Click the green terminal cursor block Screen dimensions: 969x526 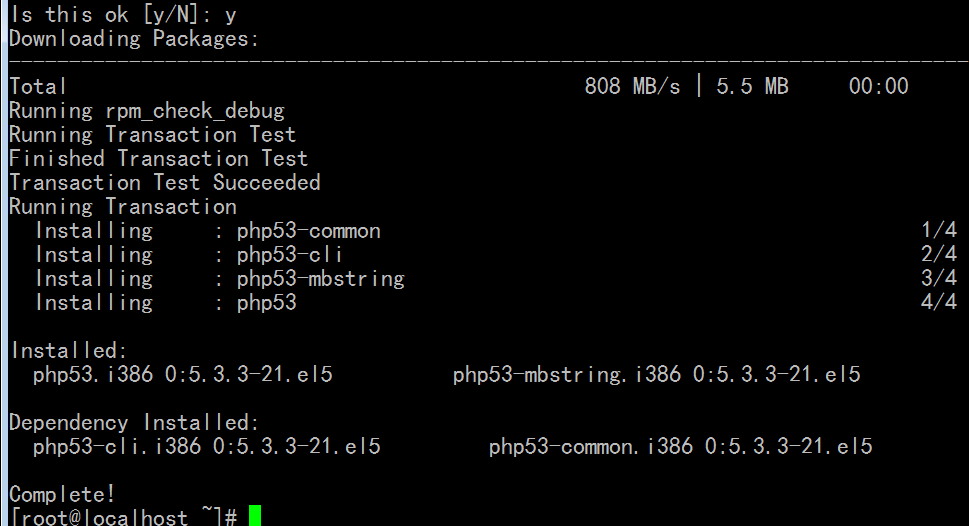[255, 516]
